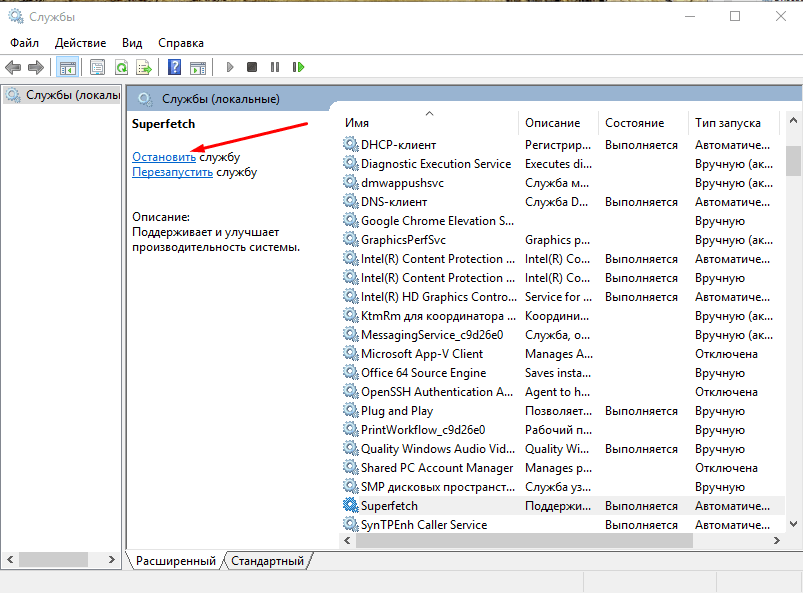Select the OpenSSH Authentication Agent row
The width and height of the screenshot is (803, 593).
pos(562,392)
